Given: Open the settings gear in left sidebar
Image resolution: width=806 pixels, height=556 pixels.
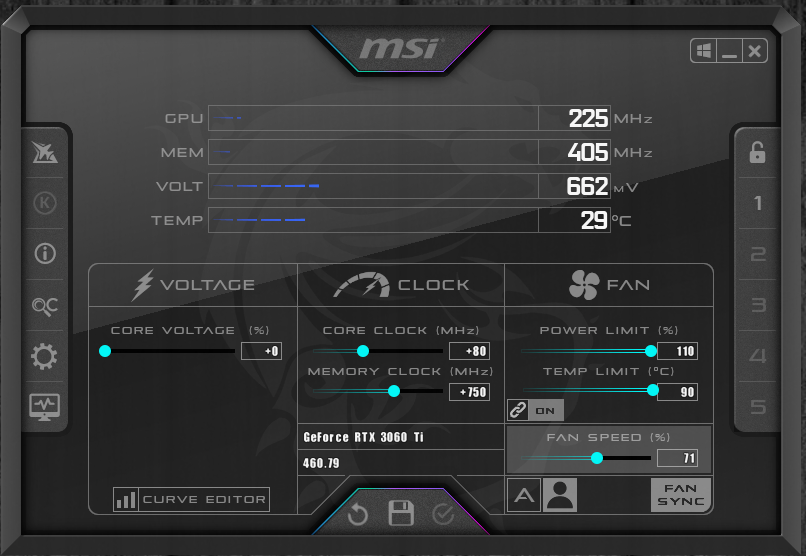Looking at the screenshot, I should (45, 356).
